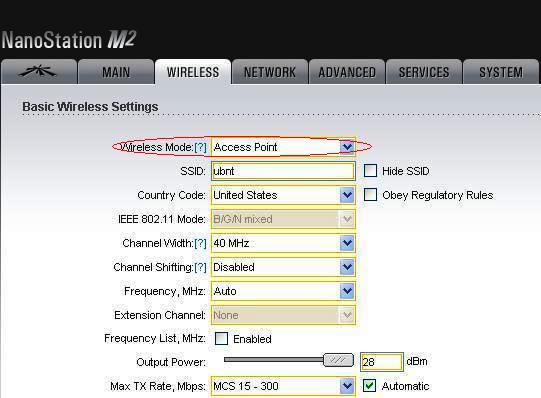
Task: Uncheck Automatic Max TX Rate
Action: [x=370, y=386]
